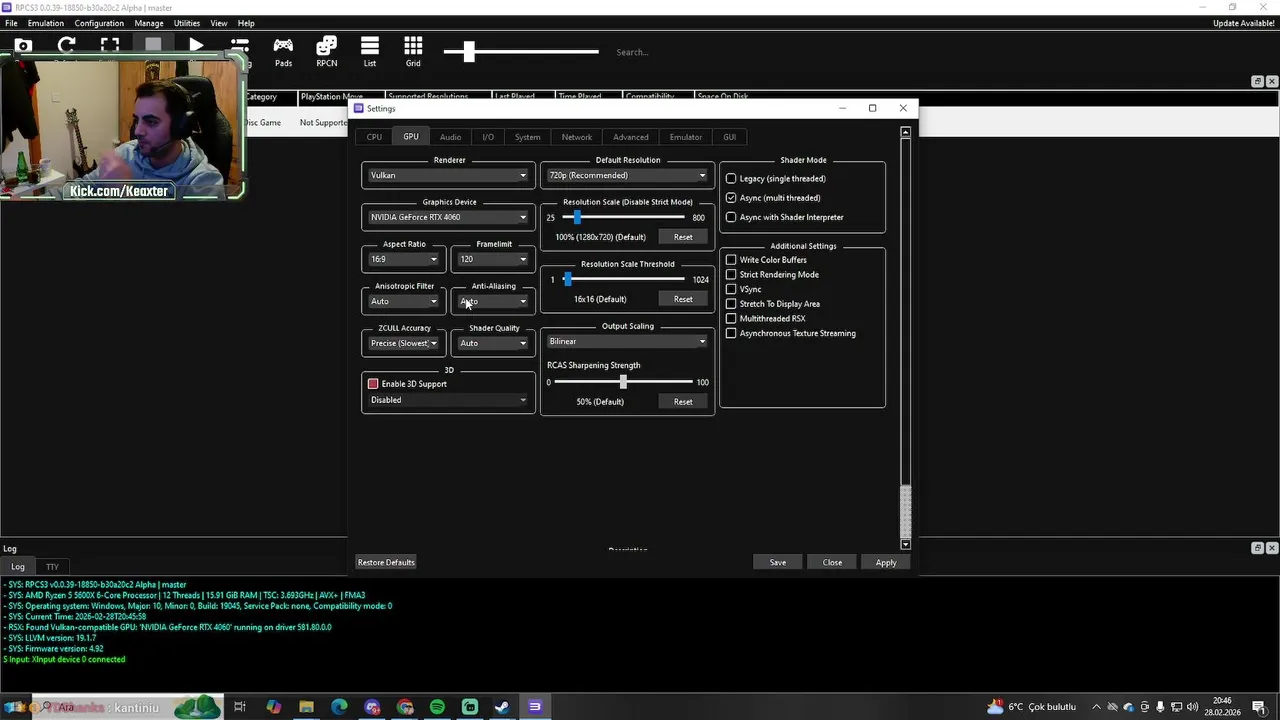Switch to the Network settings tab
The height and width of the screenshot is (720, 1280).
pyautogui.click(x=577, y=137)
